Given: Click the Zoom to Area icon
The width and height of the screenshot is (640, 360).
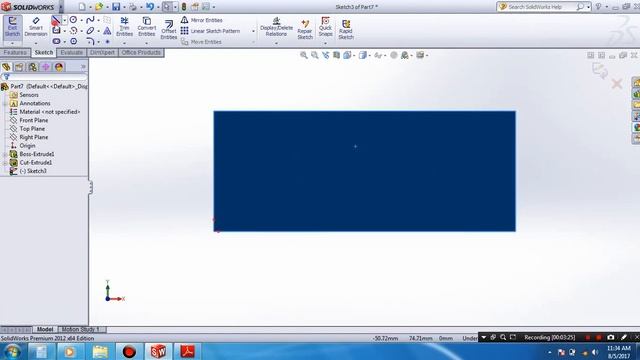Looking at the screenshot, I should point(315,55).
